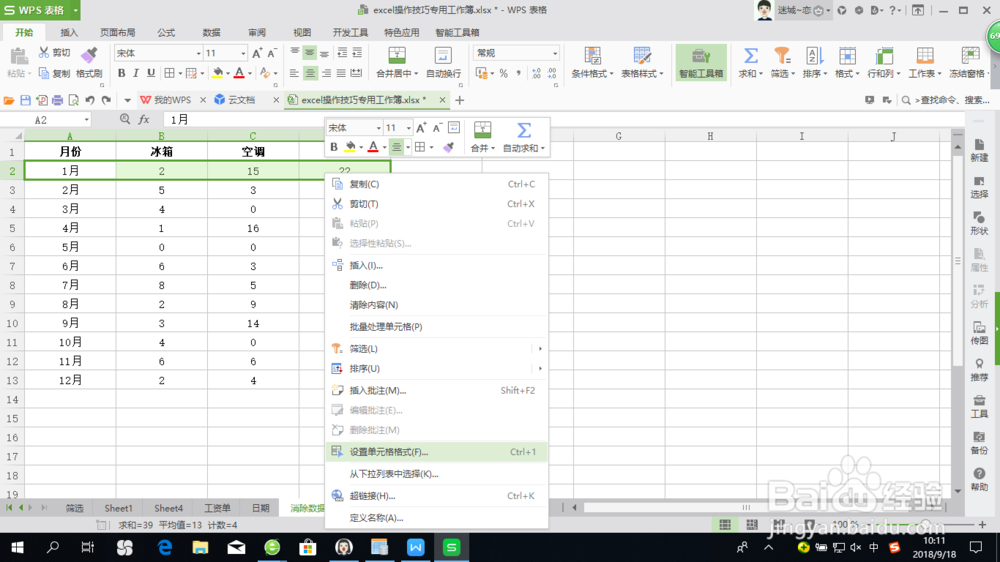
Task: Choose Hyperlink (超链接) from context menu
Action: (x=436, y=496)
